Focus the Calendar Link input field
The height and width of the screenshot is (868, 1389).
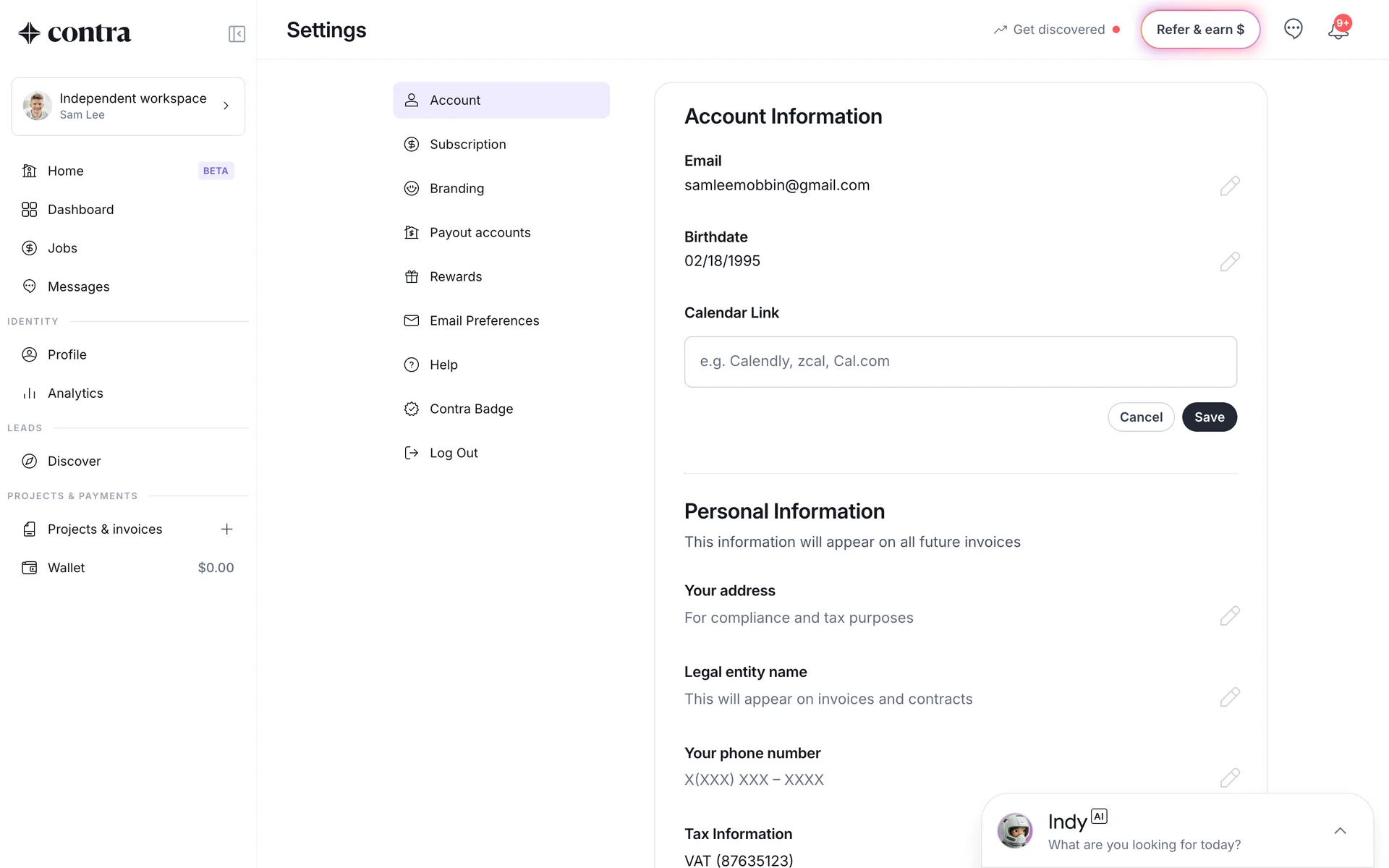coord(960,362)
